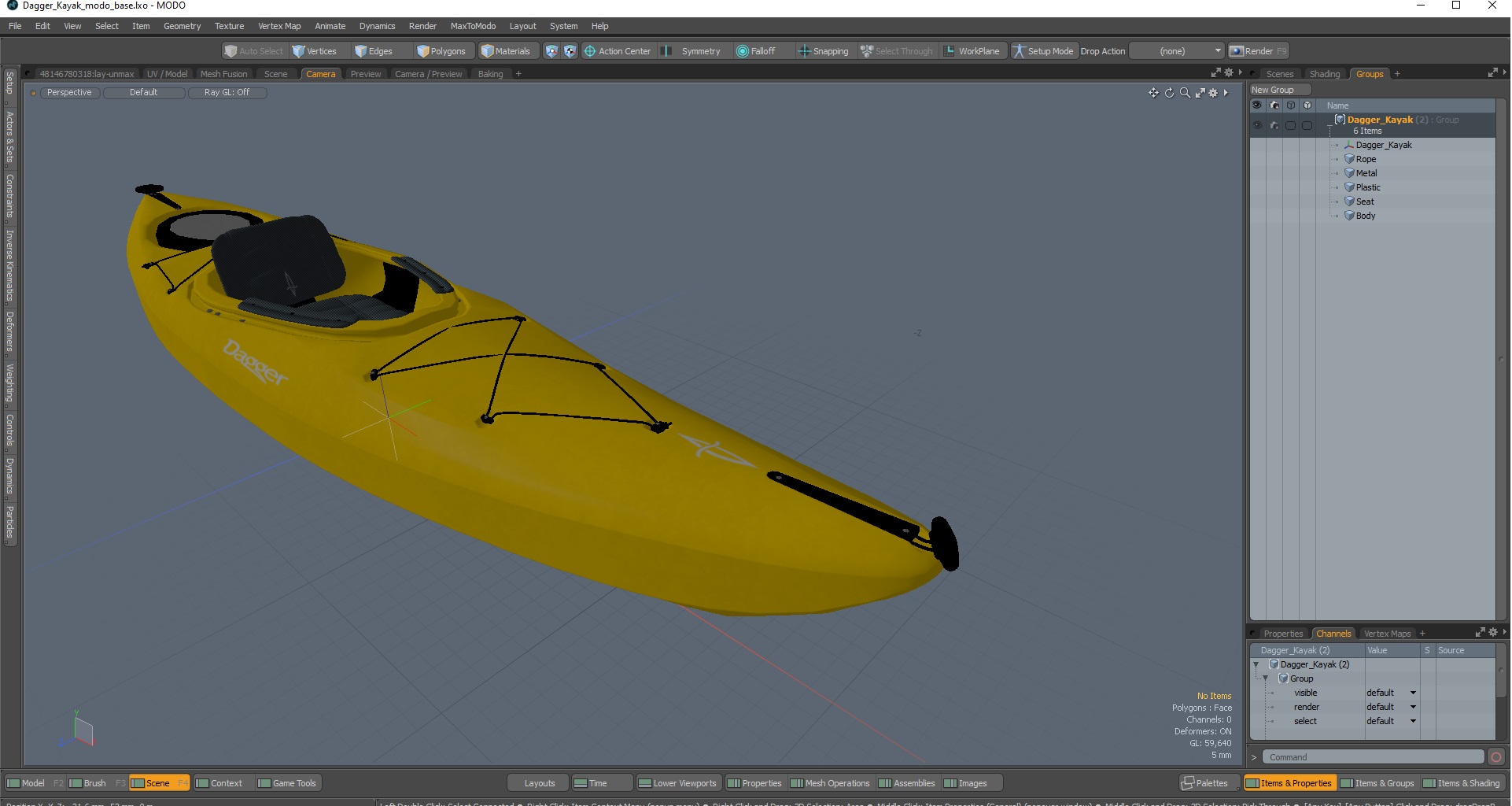Screen dimensions: 1512x806
Task: Open 3D viewport settings gear
Action: [x=1213, y=93]
